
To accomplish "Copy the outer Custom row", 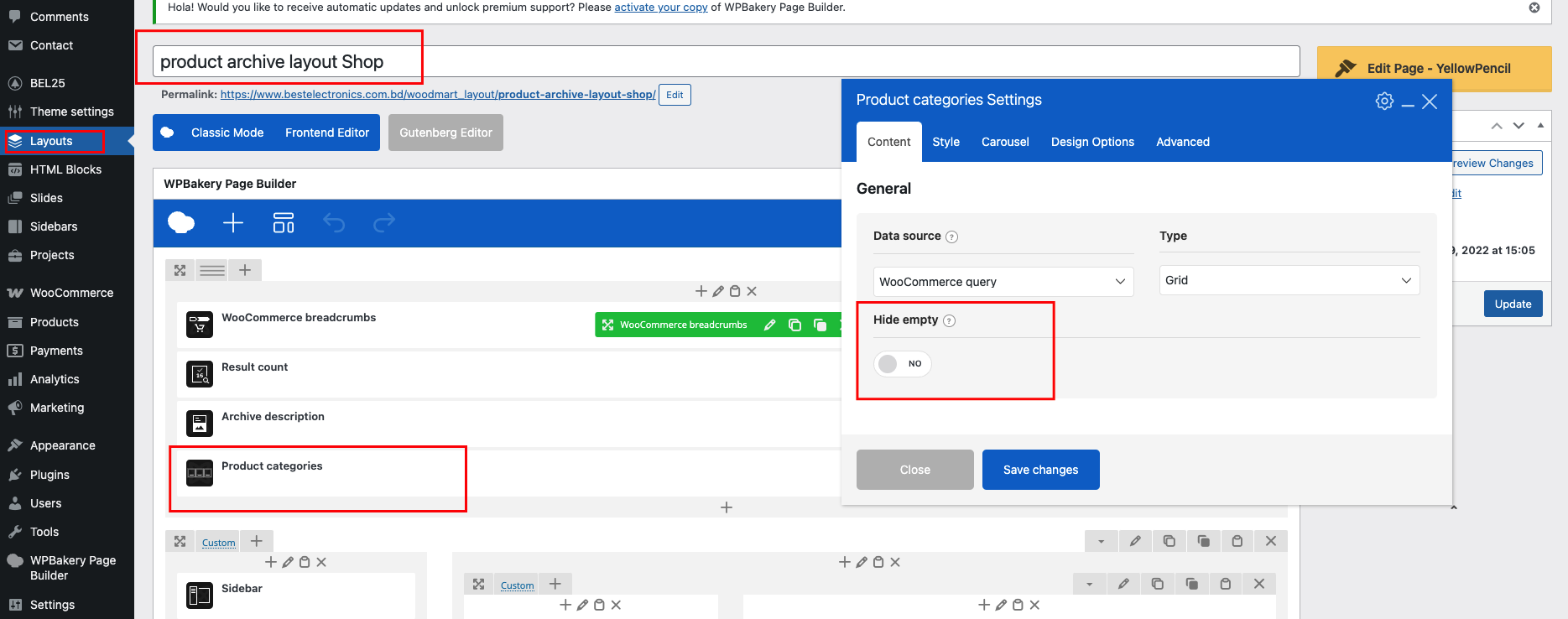I will [1203, 541].
